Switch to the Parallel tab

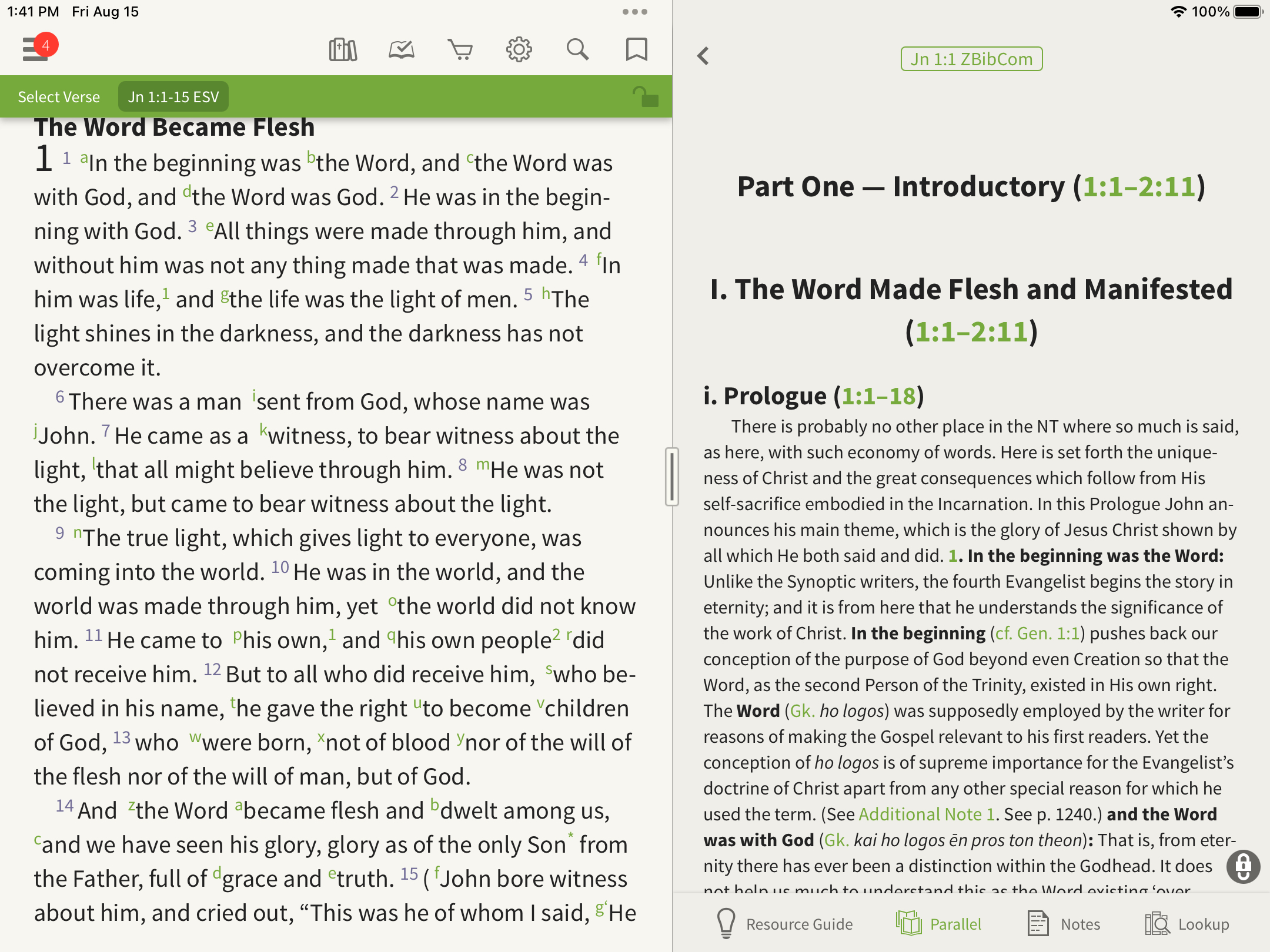click(941, 923)
